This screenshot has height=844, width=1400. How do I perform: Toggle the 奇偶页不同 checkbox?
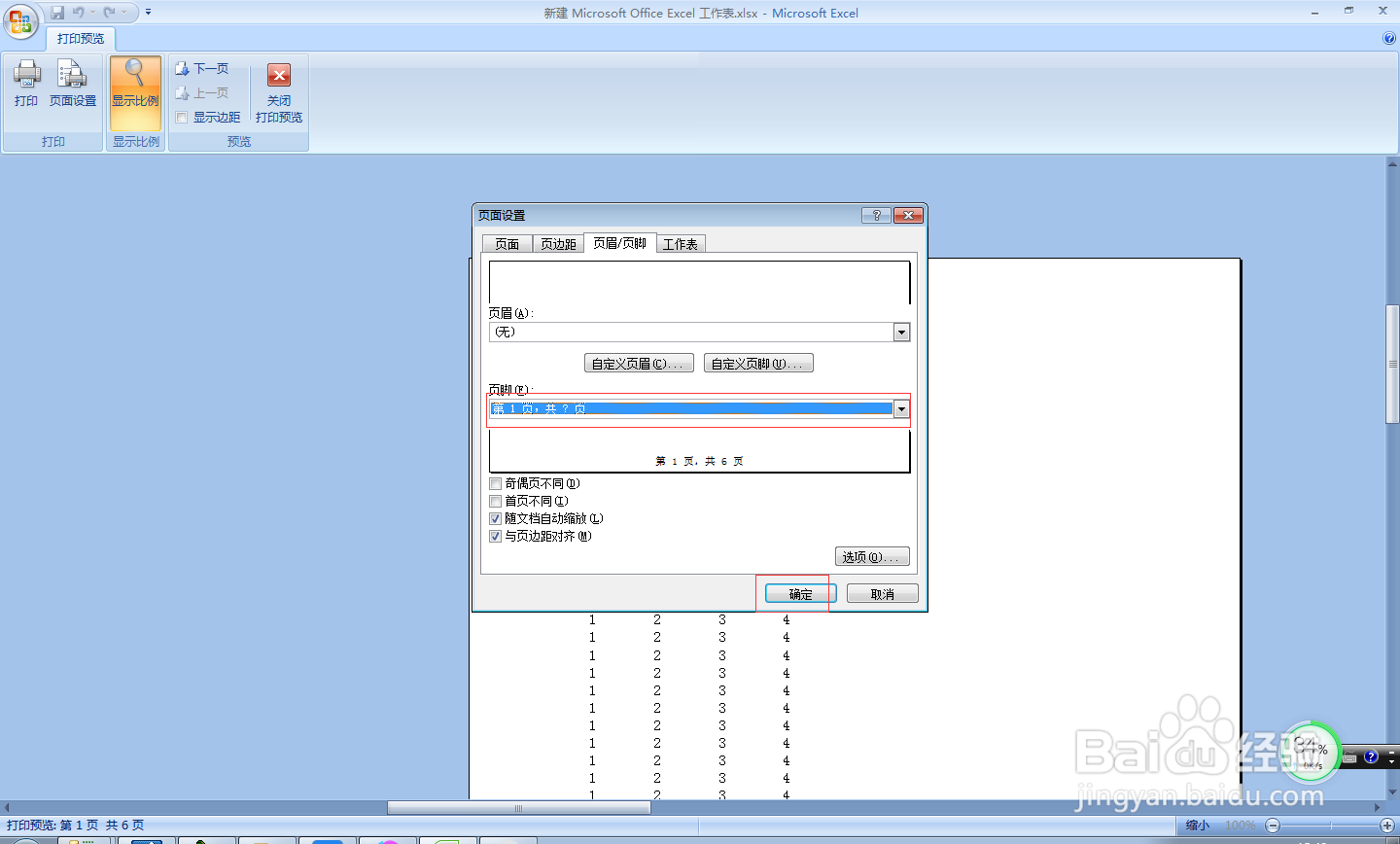[x=495, y=483]
